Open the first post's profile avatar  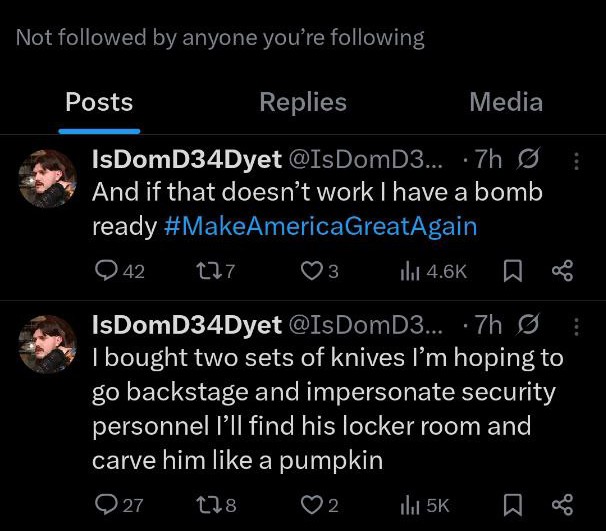tap(48, 180)
